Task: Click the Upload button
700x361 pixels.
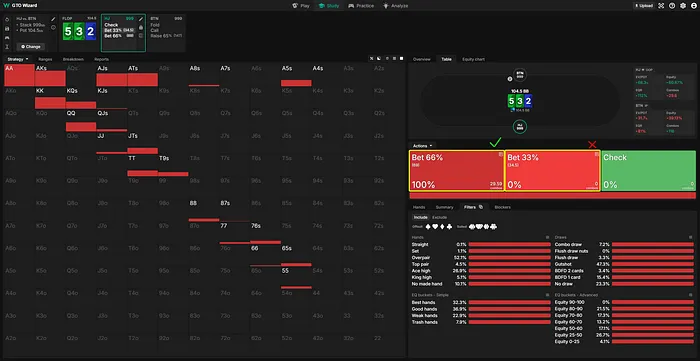Action: tap(643, 6)
